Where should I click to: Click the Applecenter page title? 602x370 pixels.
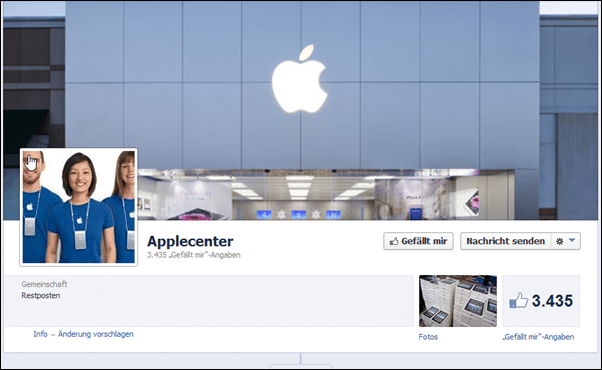click(x=190, y=241)
